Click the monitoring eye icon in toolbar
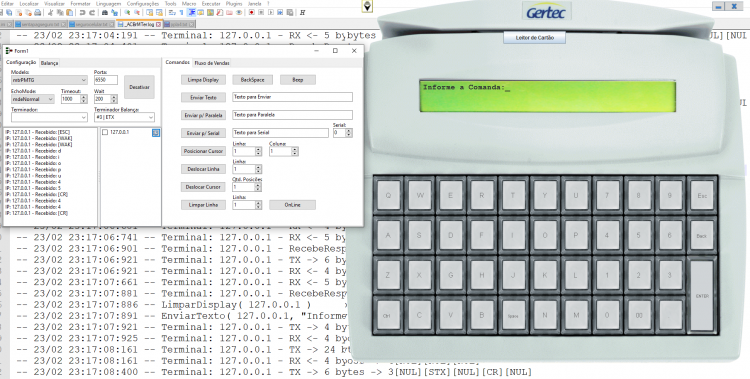The width and height of the screenshot is (750, 379). tap(239, 12)
